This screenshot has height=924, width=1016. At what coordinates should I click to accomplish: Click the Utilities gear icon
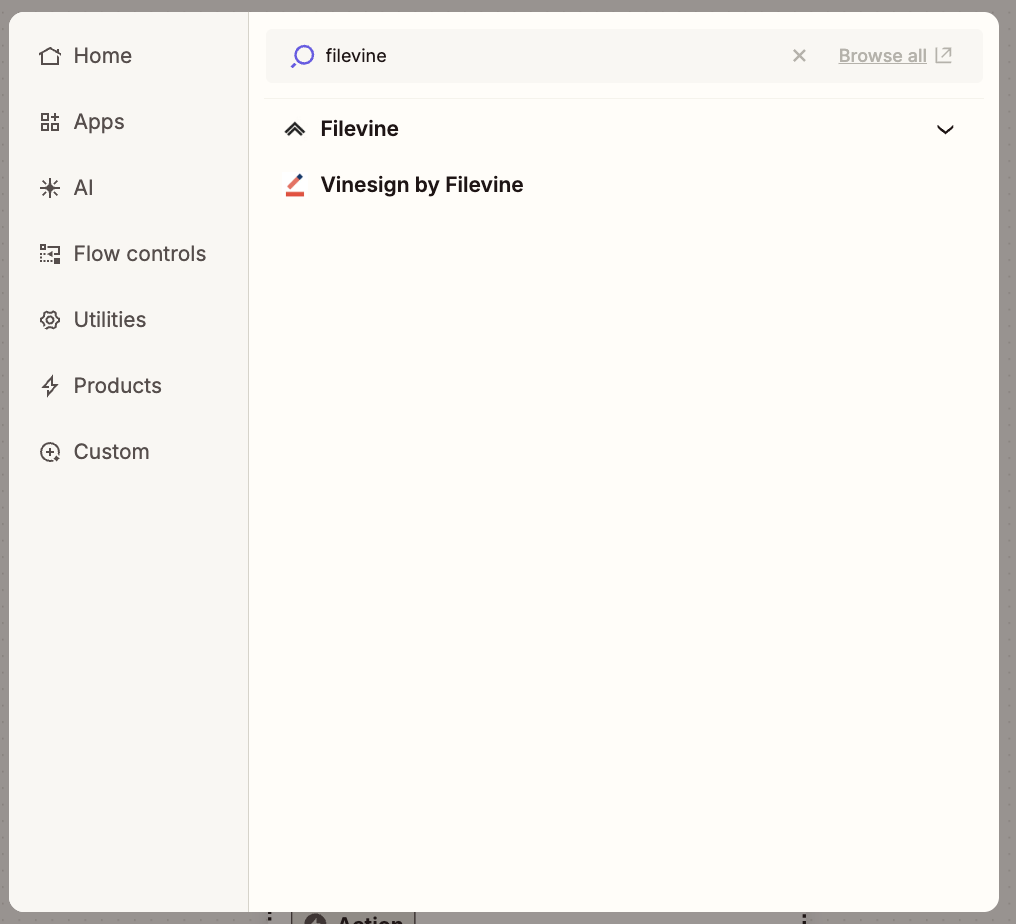point(50,320)
